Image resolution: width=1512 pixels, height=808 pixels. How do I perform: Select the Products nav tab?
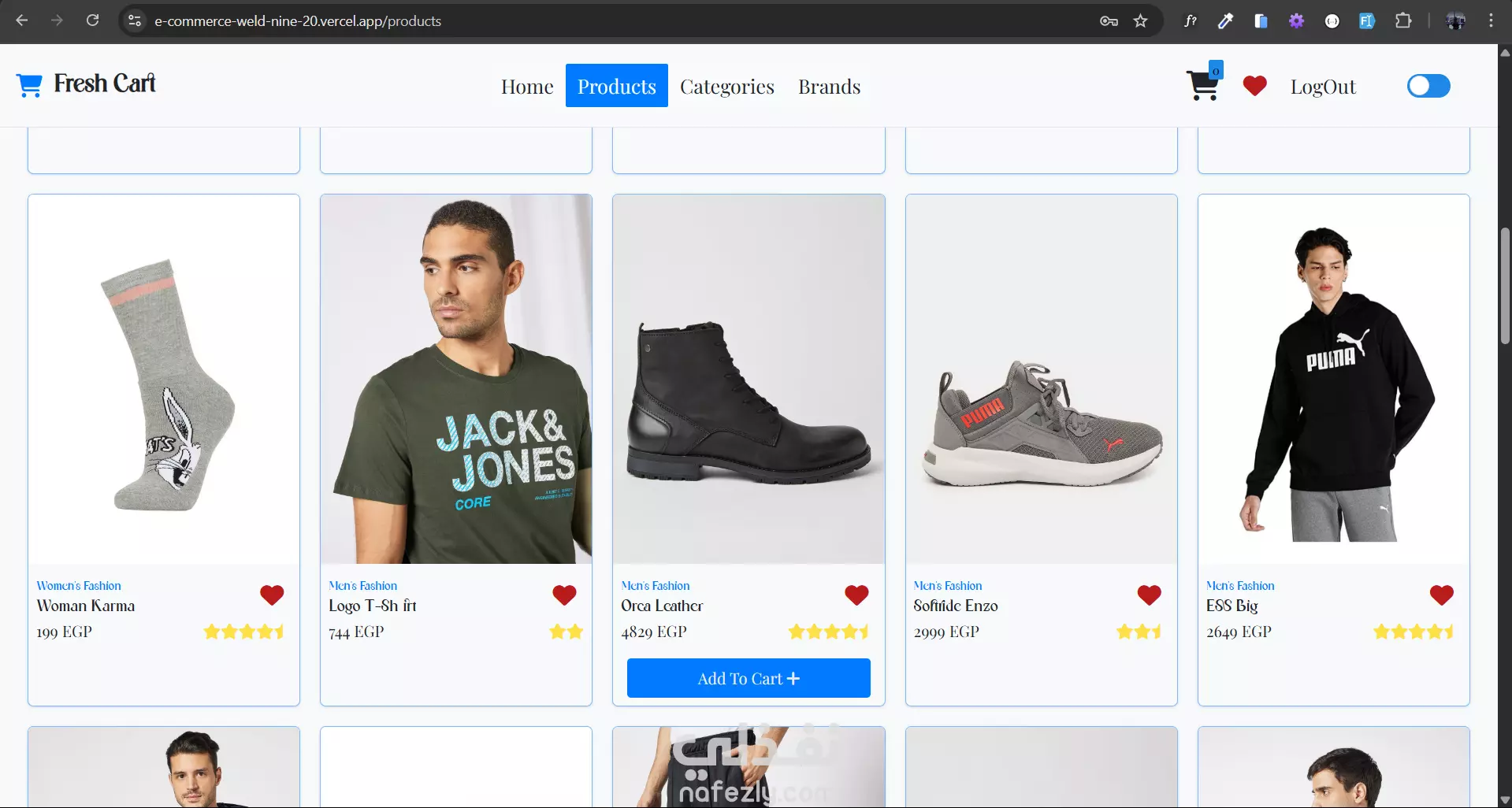click(x=617, y=86)
